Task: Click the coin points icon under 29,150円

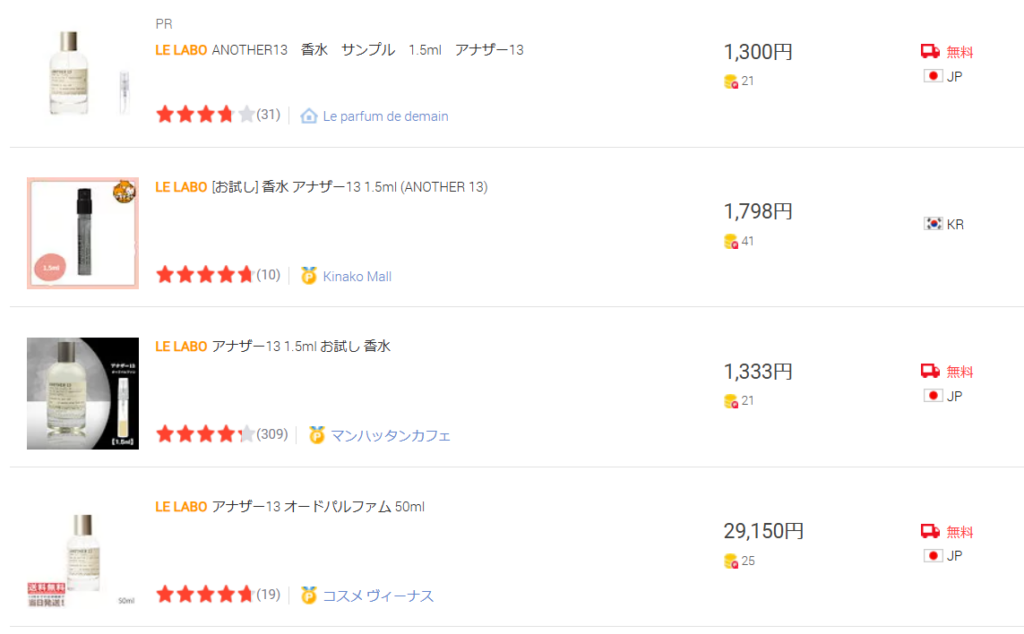Action: point(731,561)
